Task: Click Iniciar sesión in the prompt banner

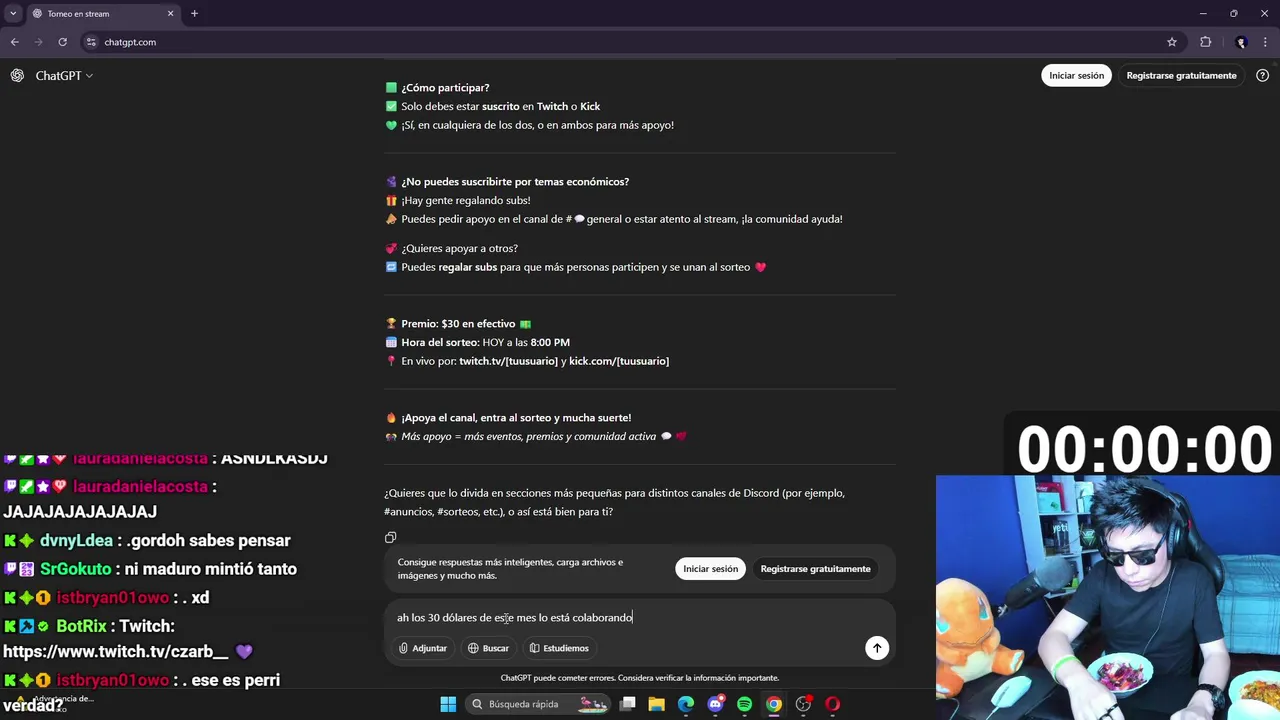Action: tap(710, 569)
